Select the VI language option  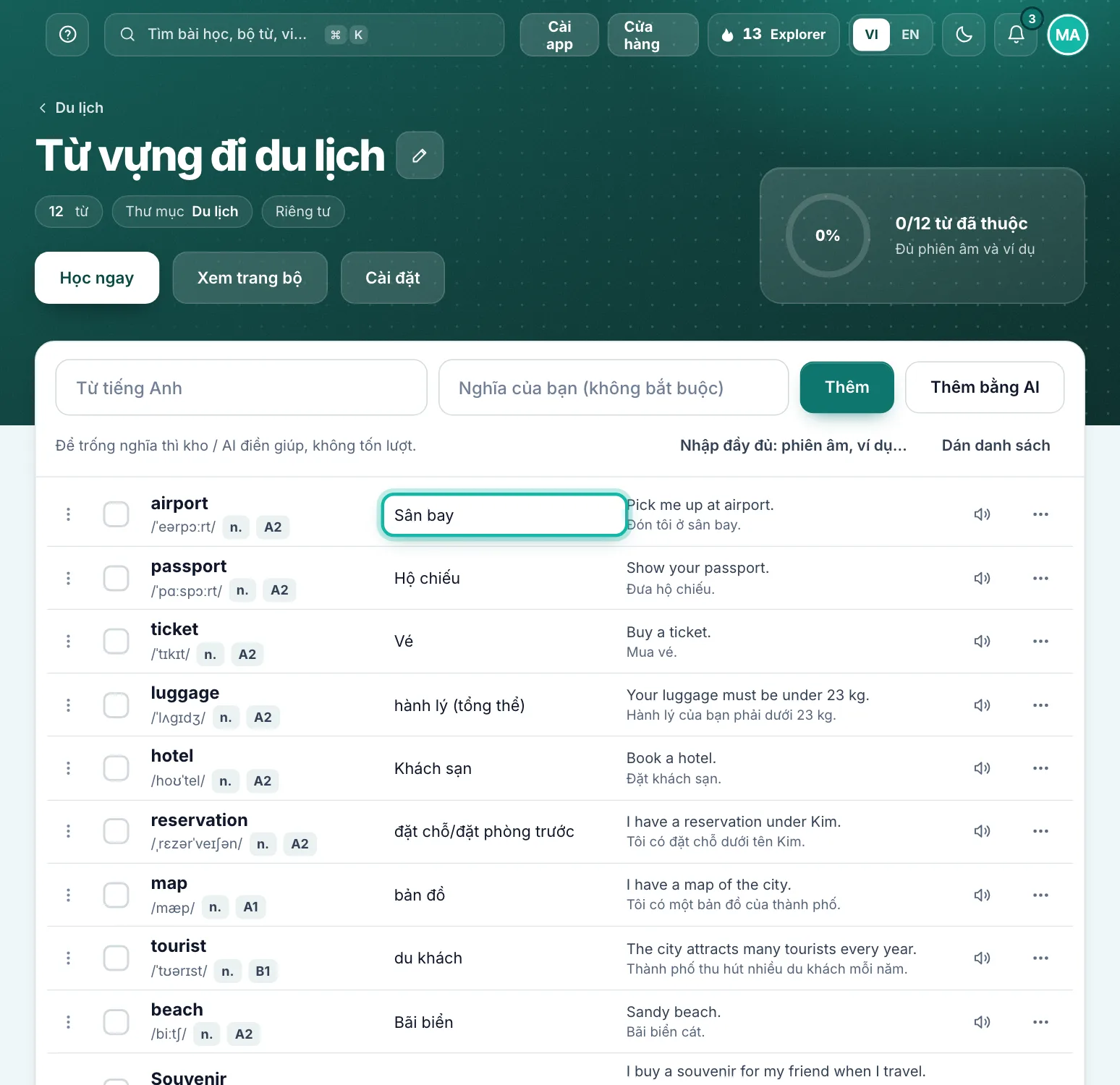click(871, 35)
